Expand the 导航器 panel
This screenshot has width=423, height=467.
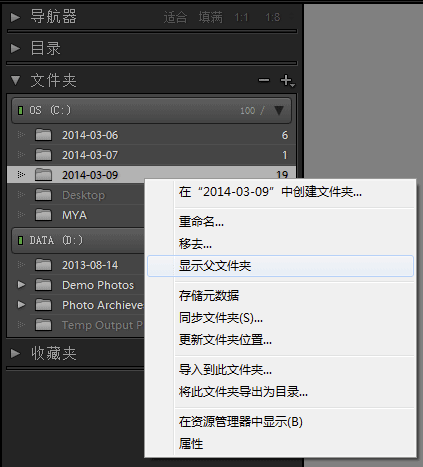[15, 17]
